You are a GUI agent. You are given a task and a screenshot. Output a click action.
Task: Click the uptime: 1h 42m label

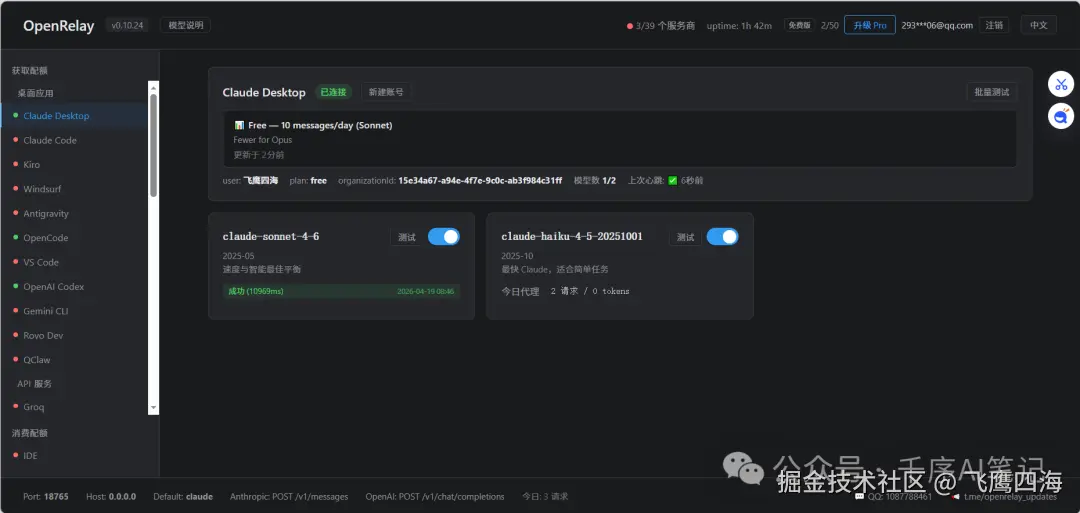click(x=739, y=25)
